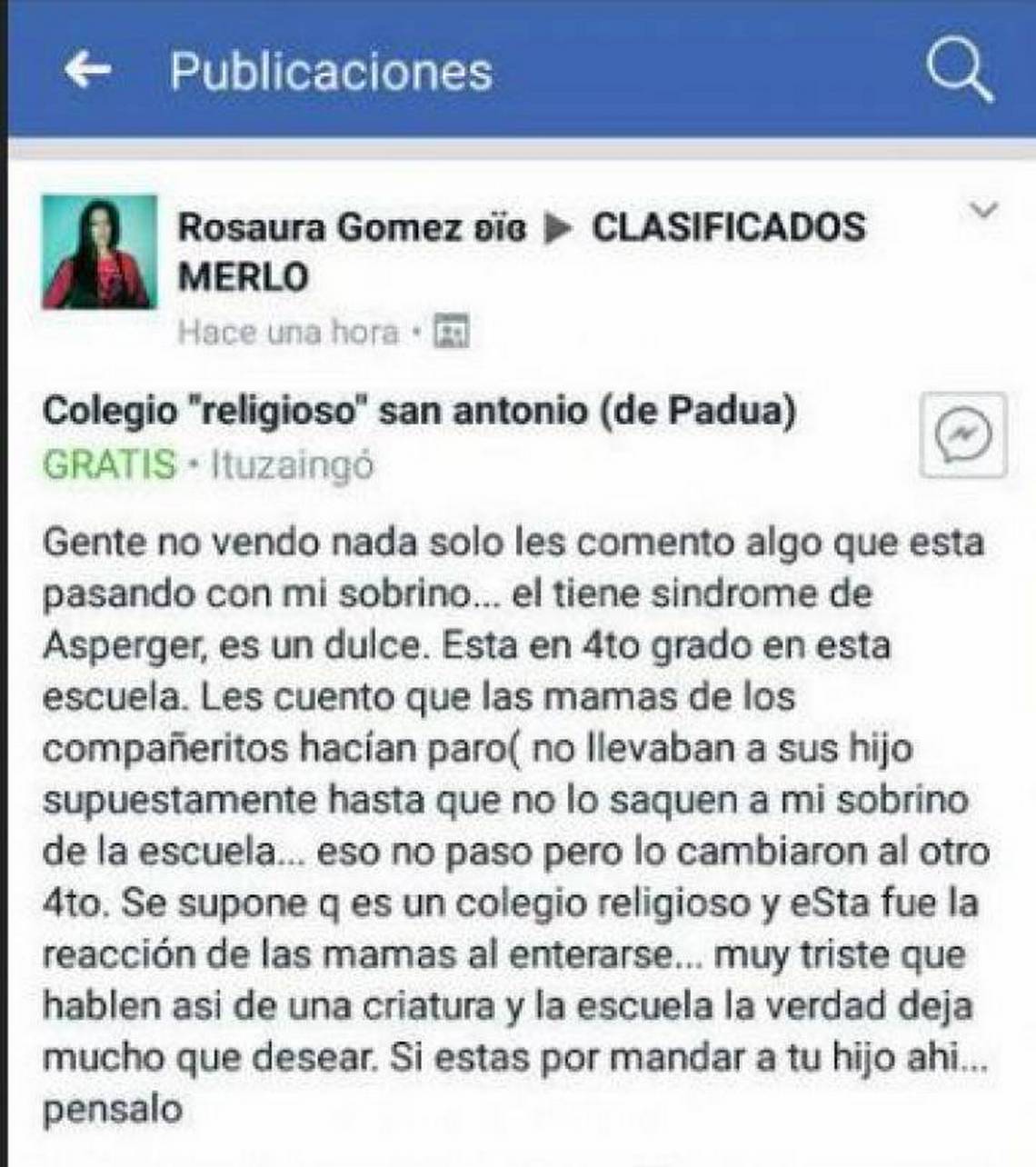The height and width of the screenshot is (1167, 1036).
Task: Open the Colegio "religioso" san antonio listing title
Action: [x=420, y=412]
